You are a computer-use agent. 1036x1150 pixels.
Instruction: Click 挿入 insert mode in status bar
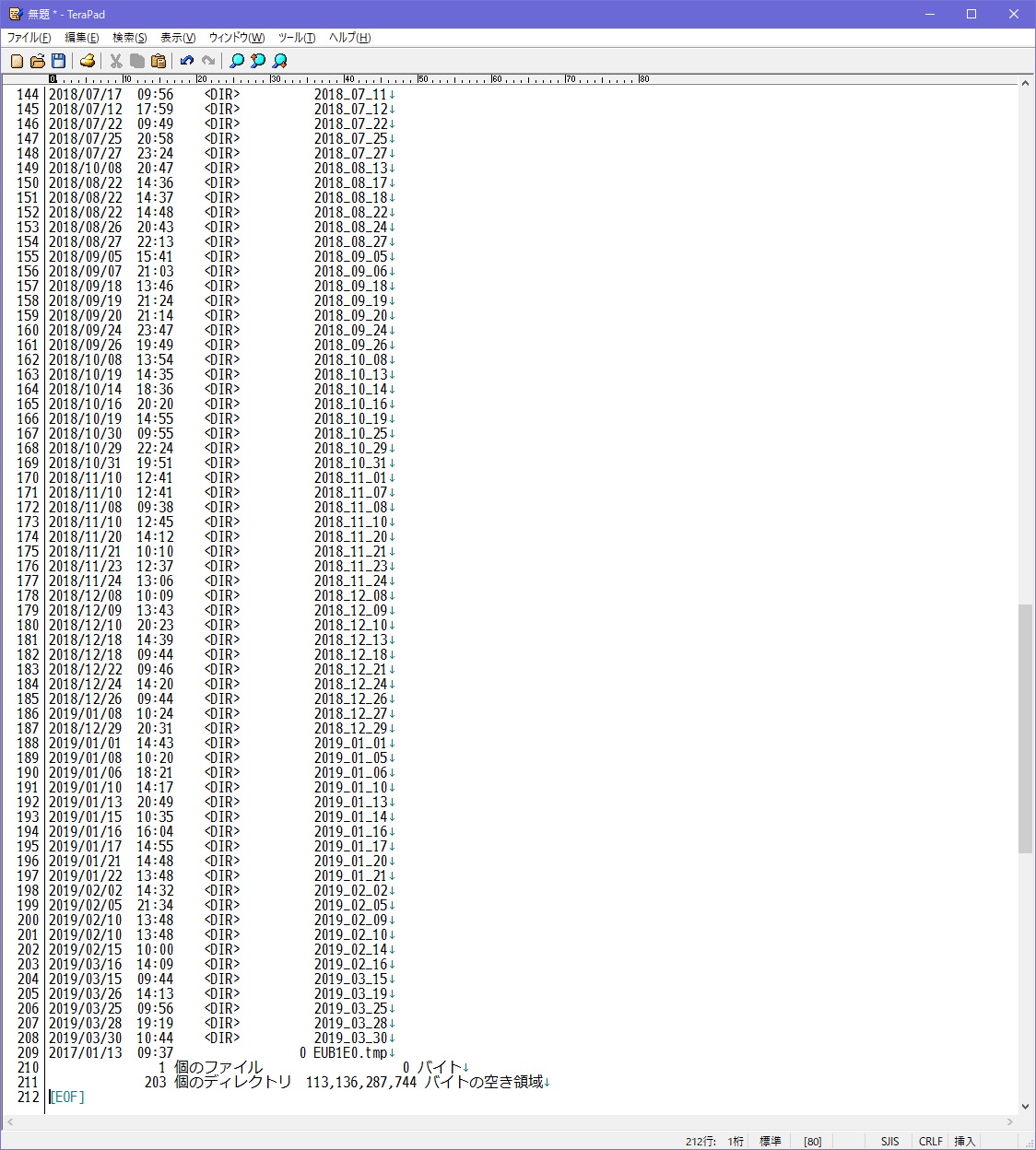pos(965,1141)
